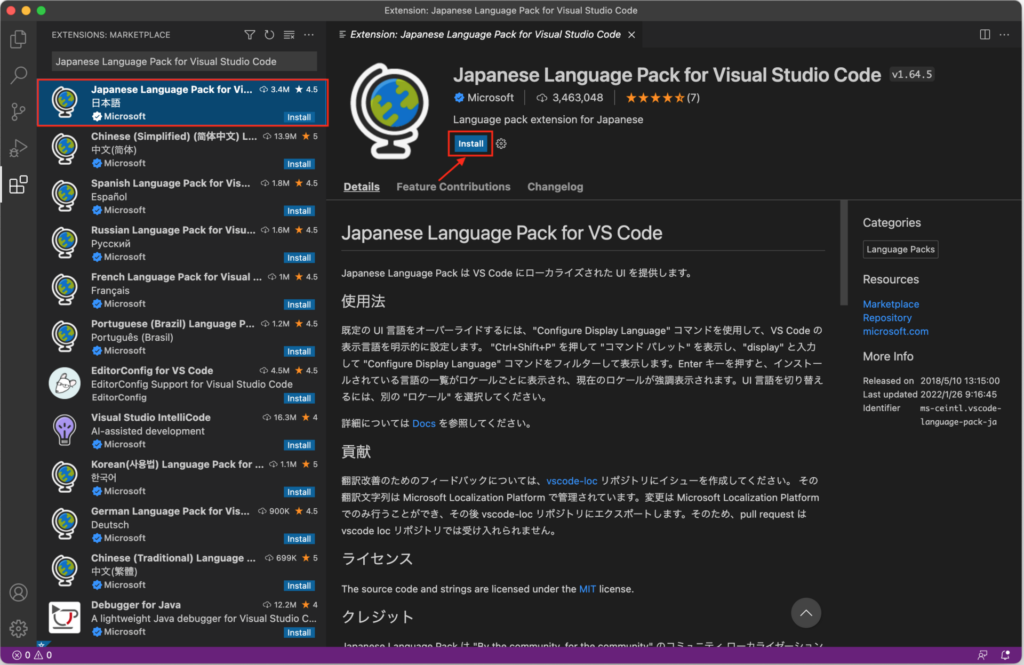Filter the extensions marketplace results
This screenshot has height=665, width=1024.
pyautogui.click(x=249, y=34)
